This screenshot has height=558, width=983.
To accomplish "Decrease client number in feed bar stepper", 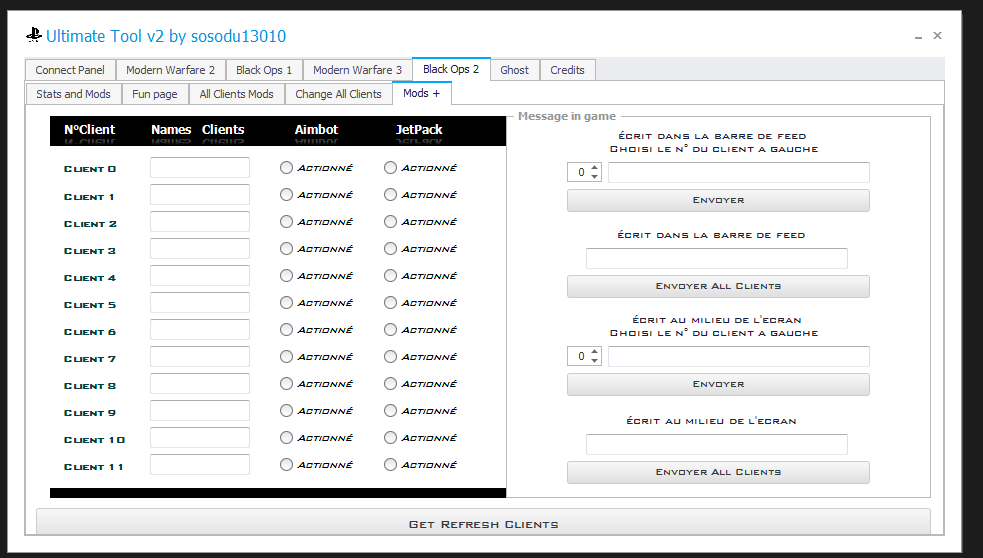I will coord(594,176).
